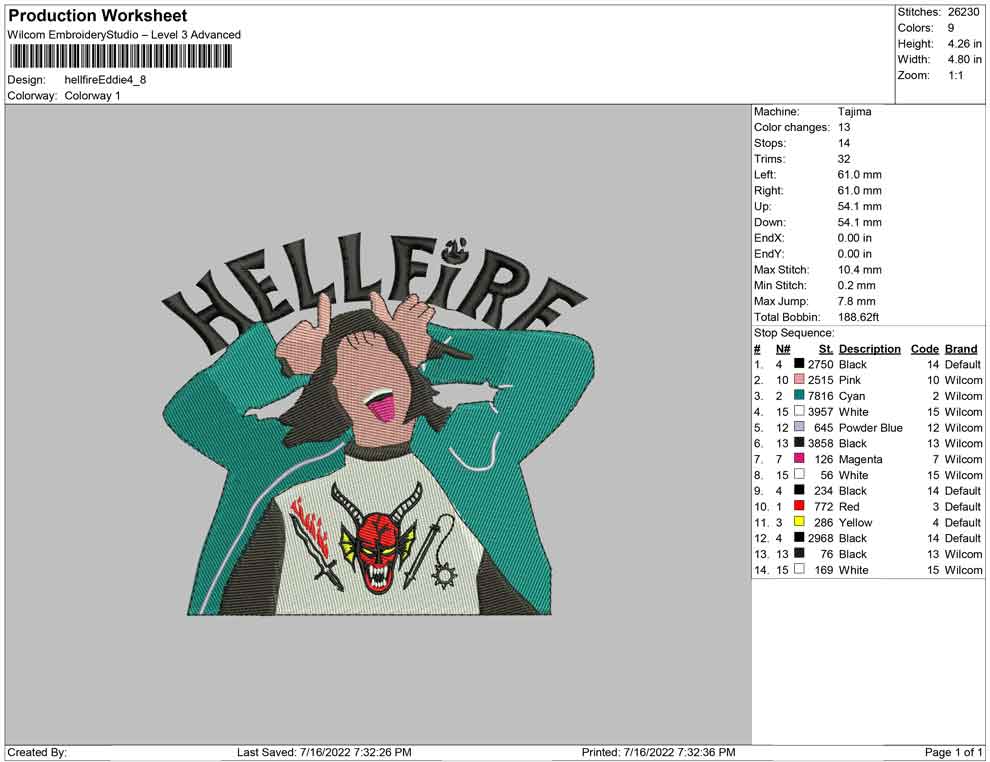Click the 'Description' column header

(869, 348)
